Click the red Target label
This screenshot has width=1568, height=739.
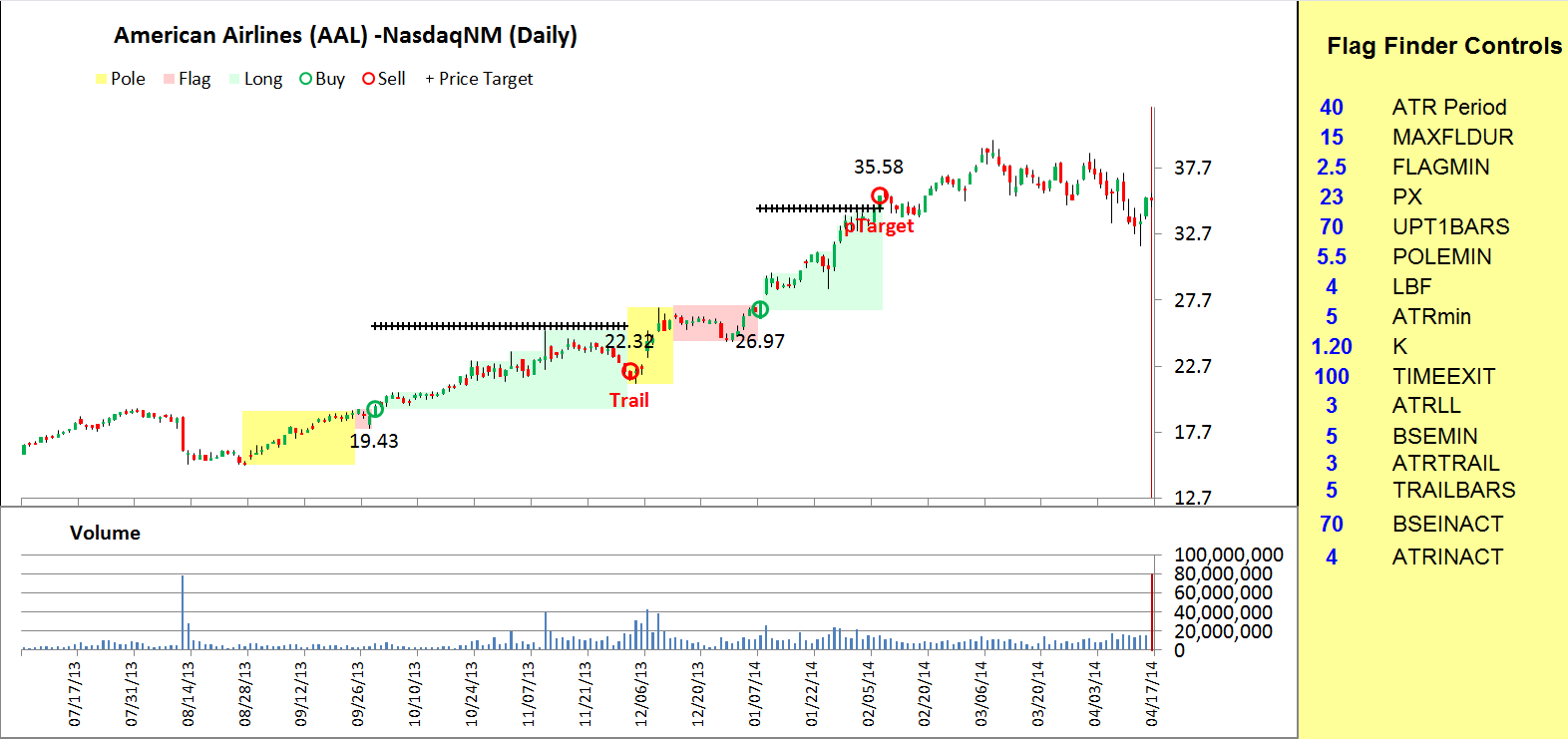pos(879,226)
